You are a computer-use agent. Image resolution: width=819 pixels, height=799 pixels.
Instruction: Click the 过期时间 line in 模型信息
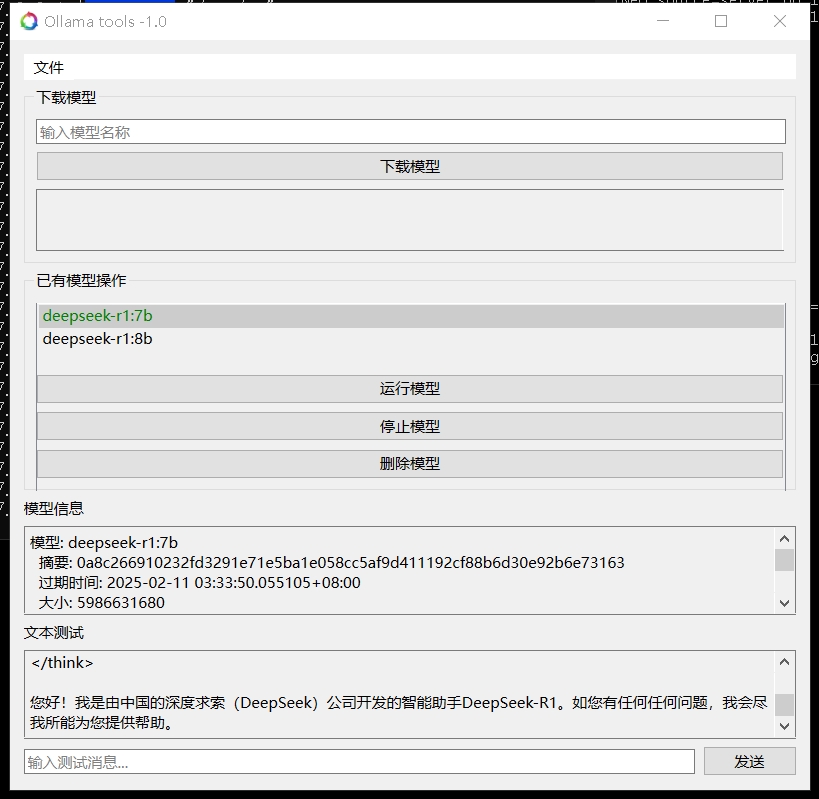[x=199, y=582]
